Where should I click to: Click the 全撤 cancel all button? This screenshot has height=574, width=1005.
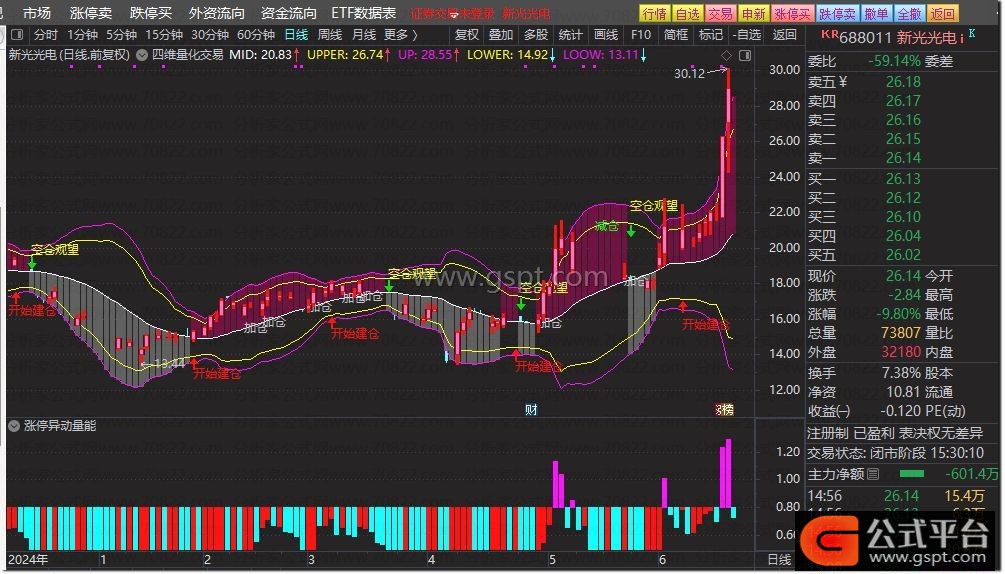coord(909,13)
